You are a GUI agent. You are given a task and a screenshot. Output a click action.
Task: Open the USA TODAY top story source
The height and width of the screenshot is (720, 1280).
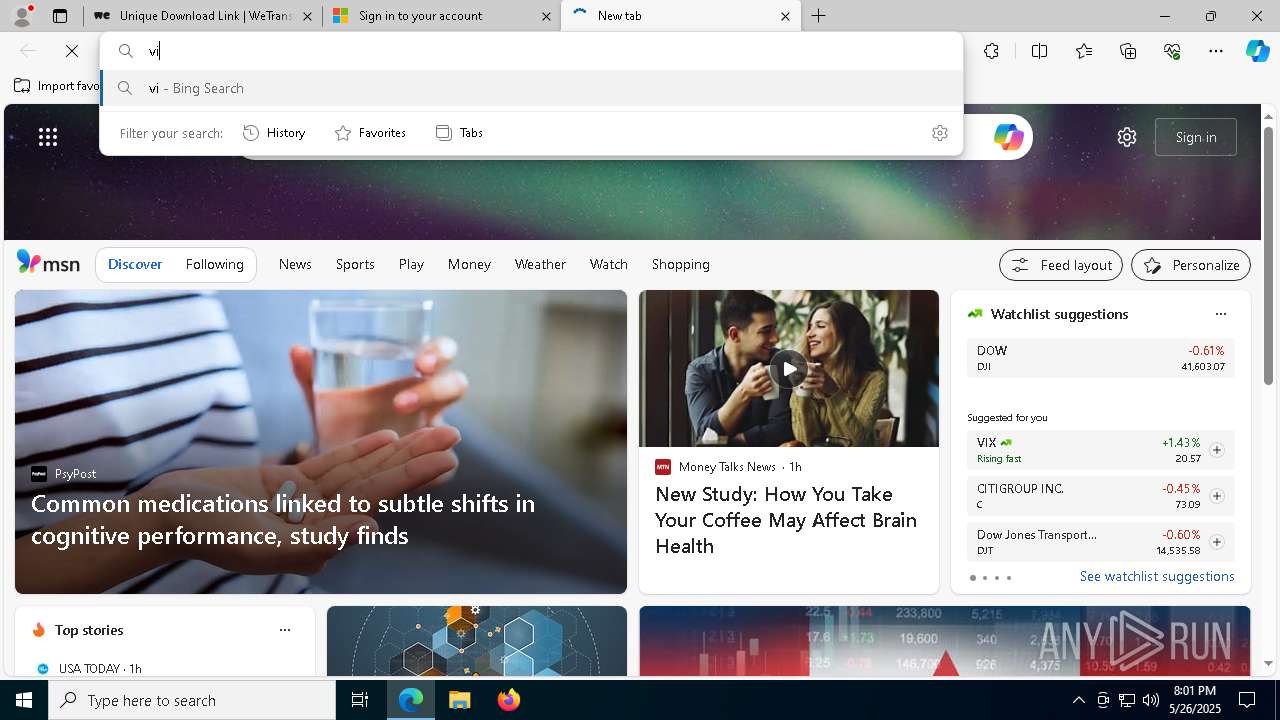[88, 668]
